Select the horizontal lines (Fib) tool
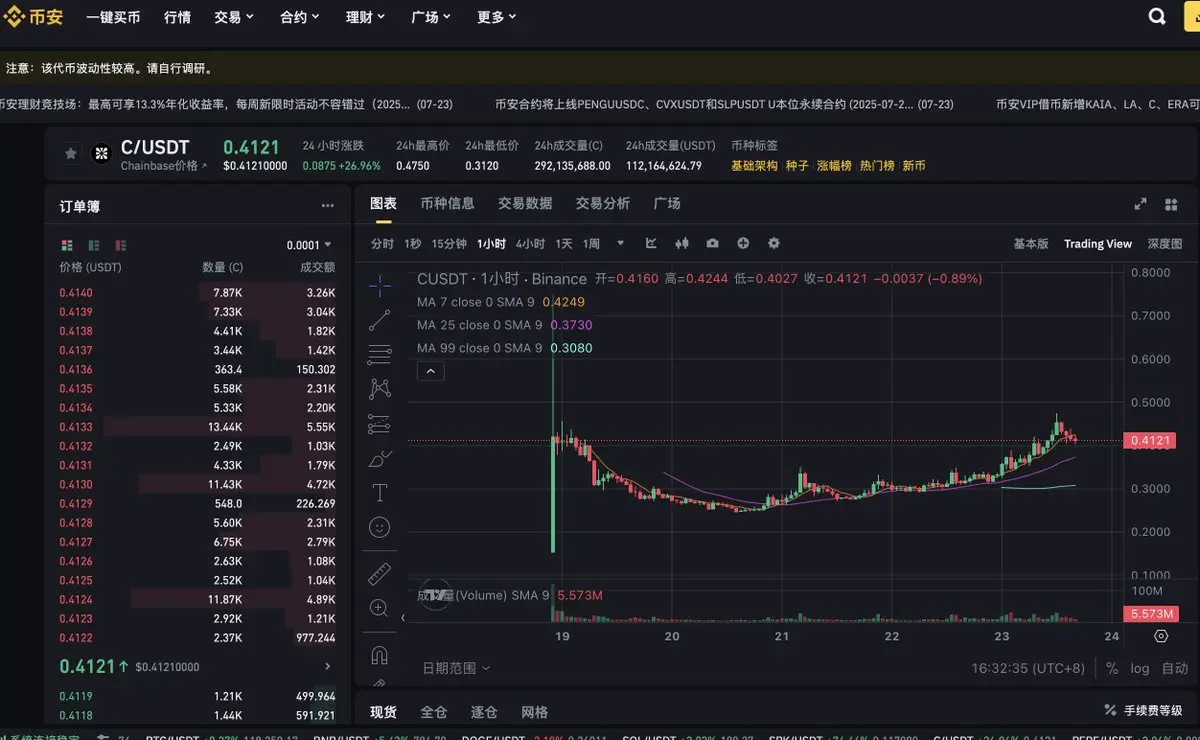The width and height of the screenshot is (1200, 740). click(380, 354)
